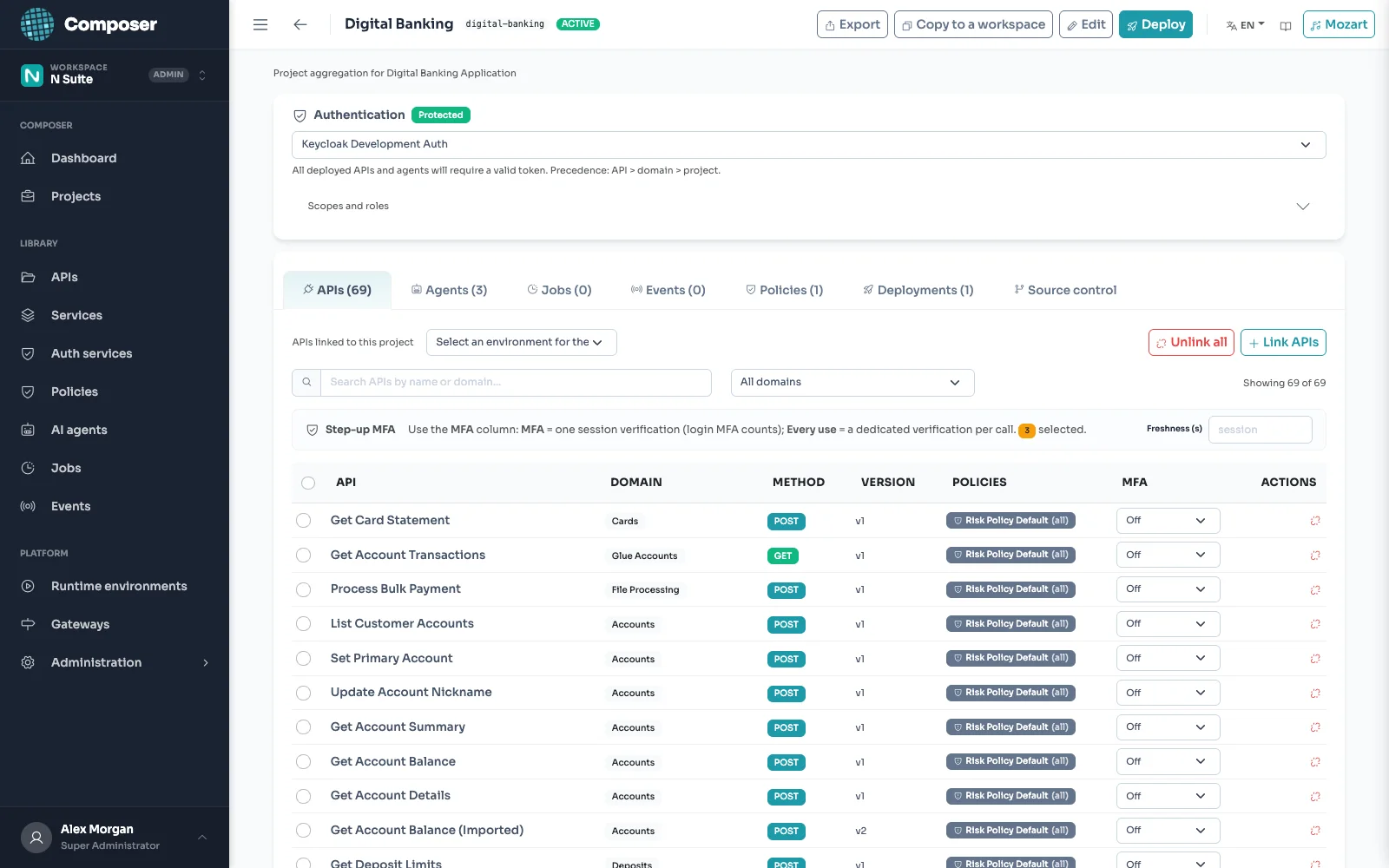
Task: Toggle the select-all APIs checkbox
Action: 308,483
